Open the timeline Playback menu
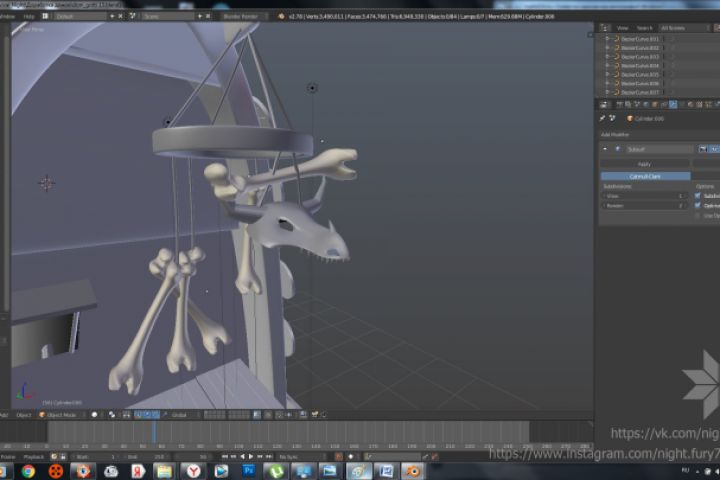 (x=34, y=457)
